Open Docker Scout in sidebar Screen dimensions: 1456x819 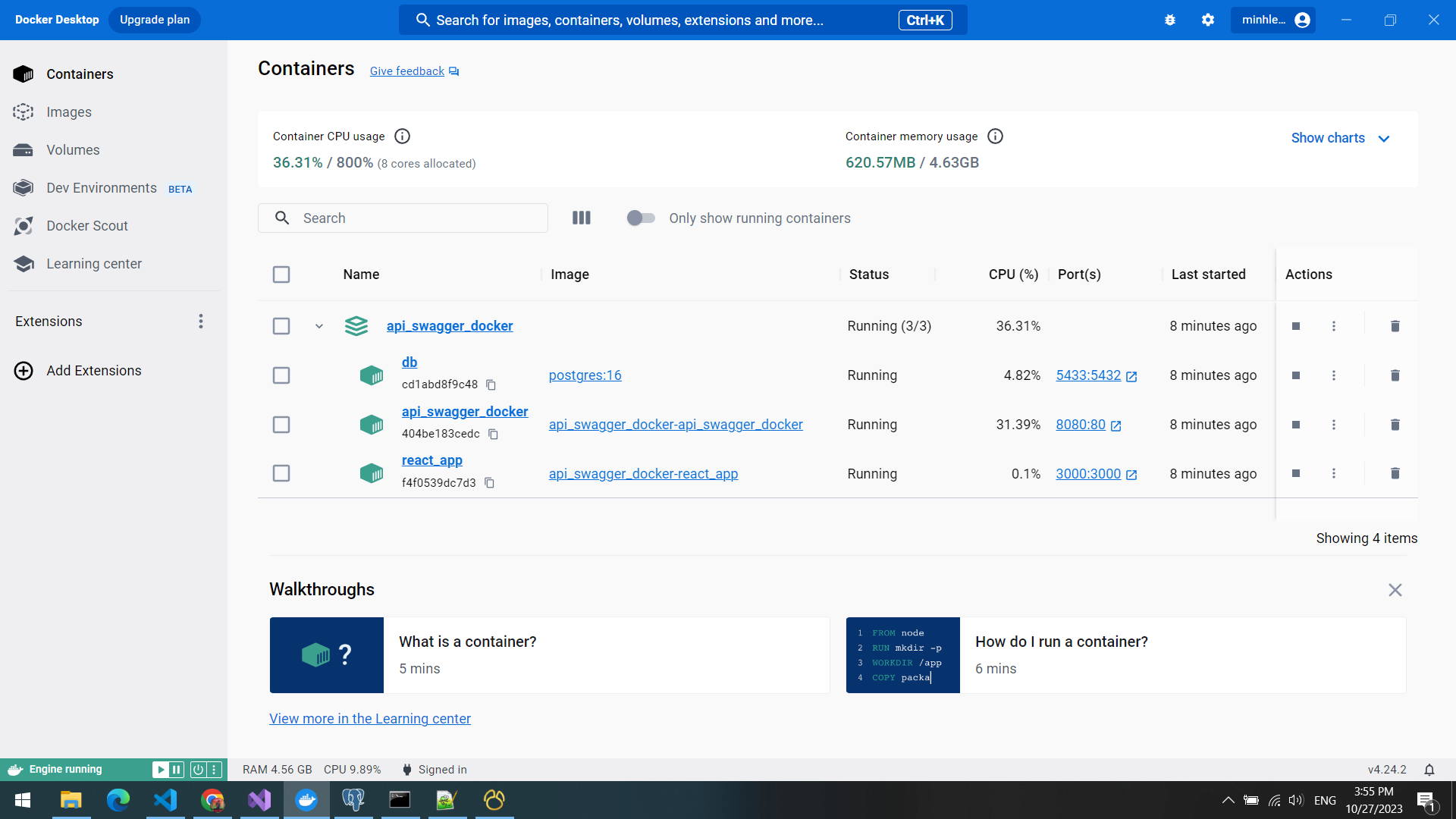(x=86, y=226)
